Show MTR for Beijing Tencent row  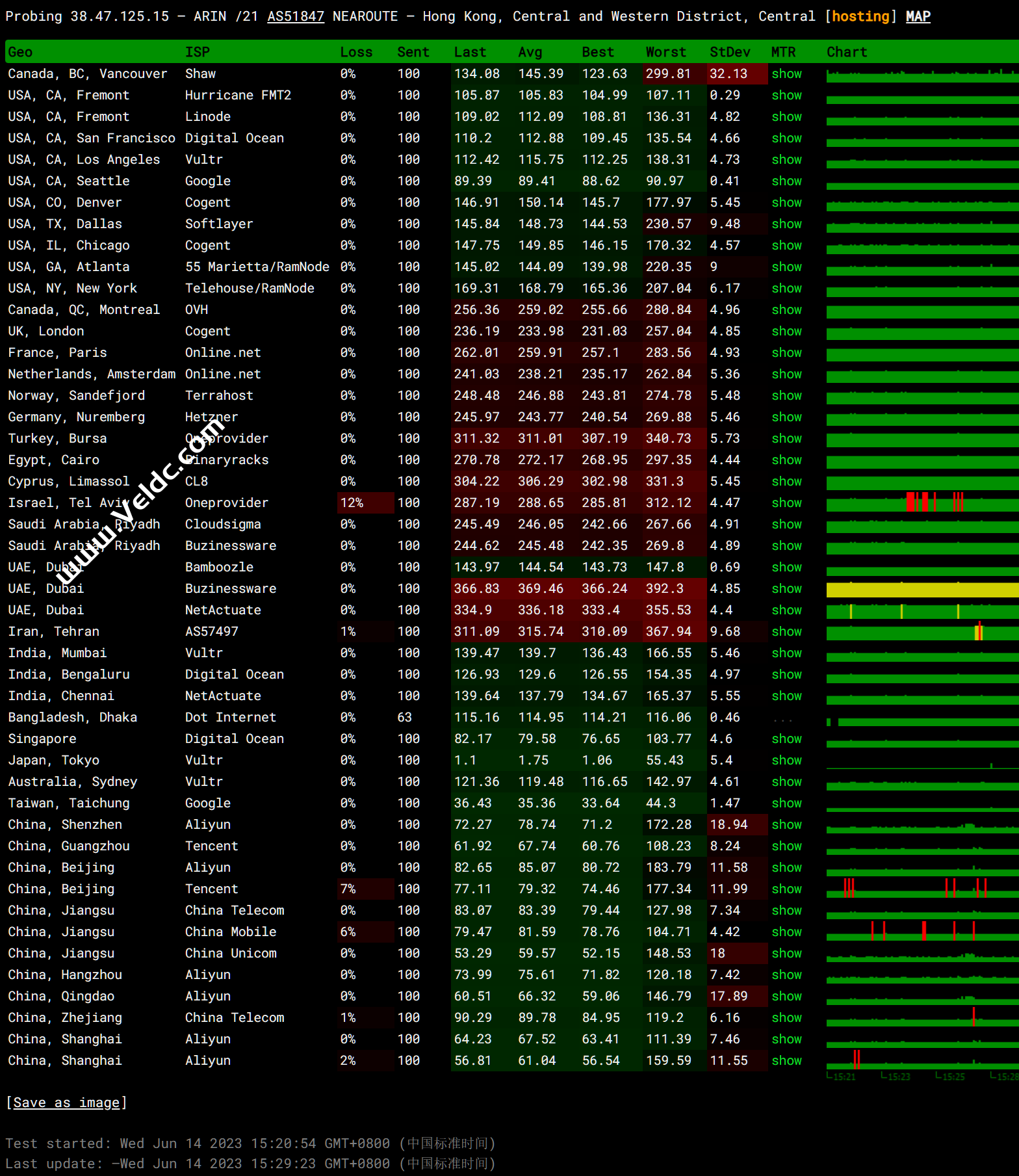[786, 889]
